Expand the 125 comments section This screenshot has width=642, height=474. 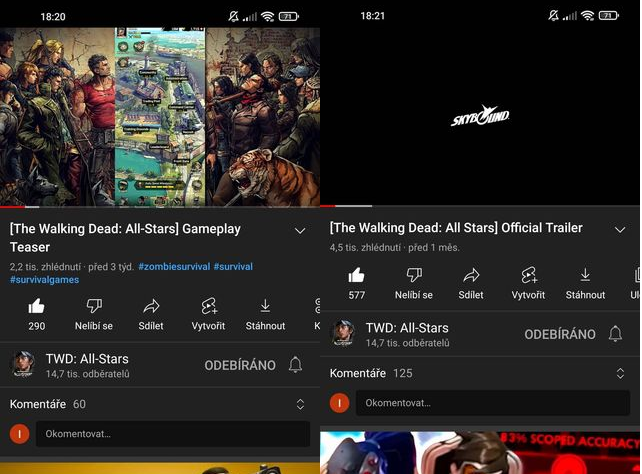(x=620, y=373)
